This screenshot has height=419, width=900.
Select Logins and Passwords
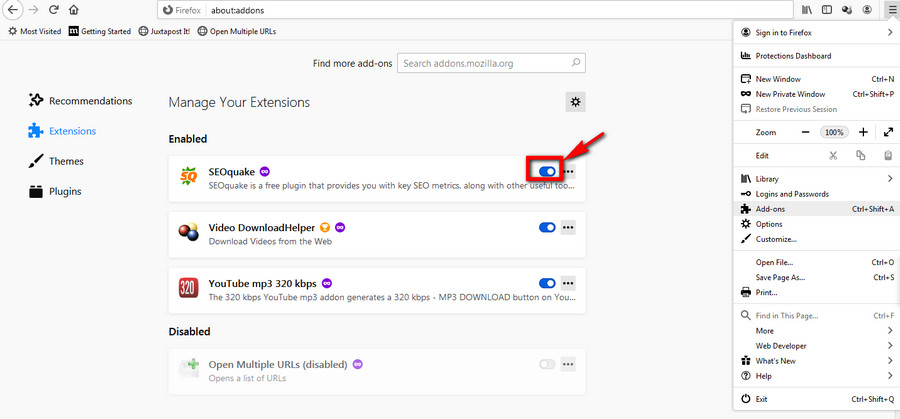click(816, 194)
